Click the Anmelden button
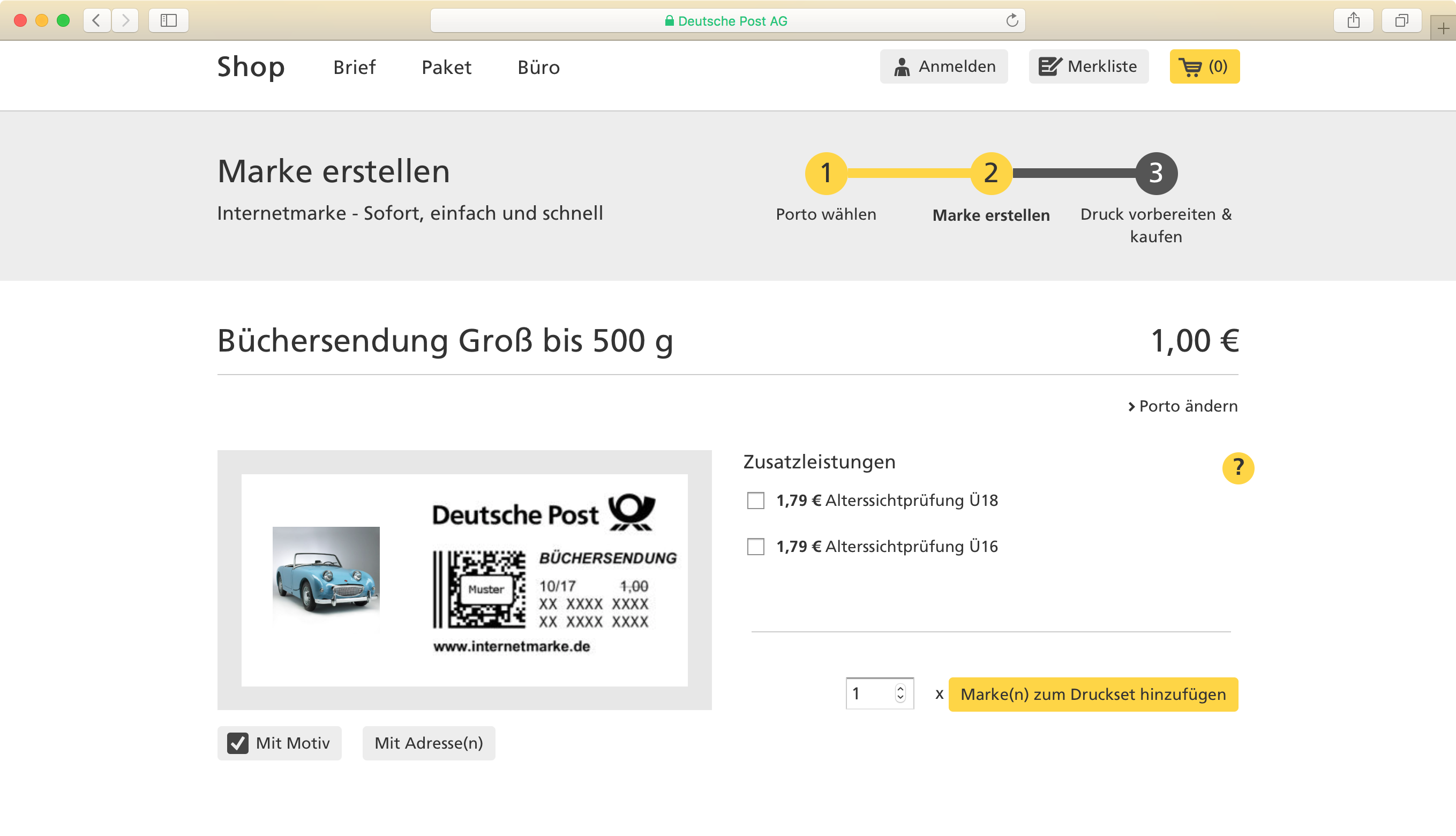Screen dimensions: 1456x836 click(944, 66)
